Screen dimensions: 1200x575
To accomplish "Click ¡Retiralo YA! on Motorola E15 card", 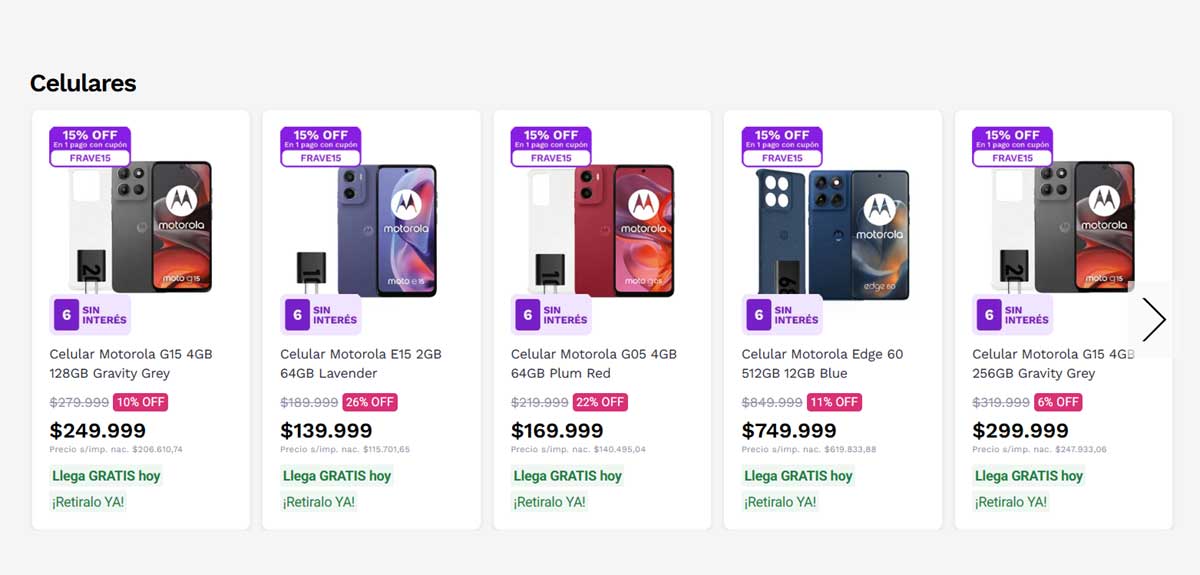I will point(319,502).
